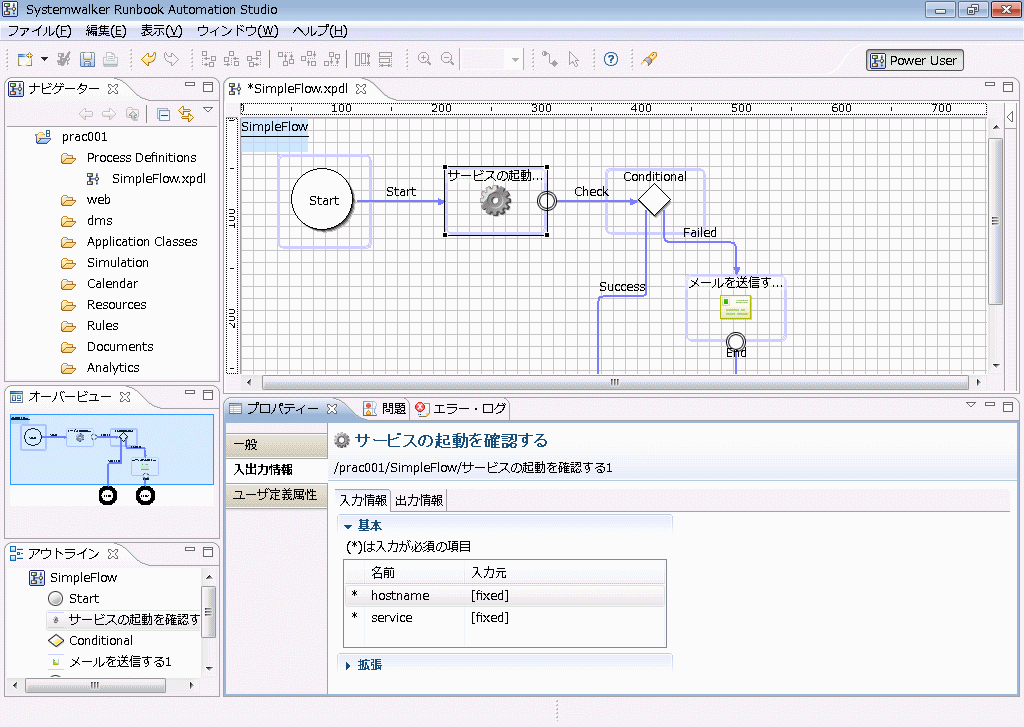
Task: Close the オーバービュー view
Action: 125,396
